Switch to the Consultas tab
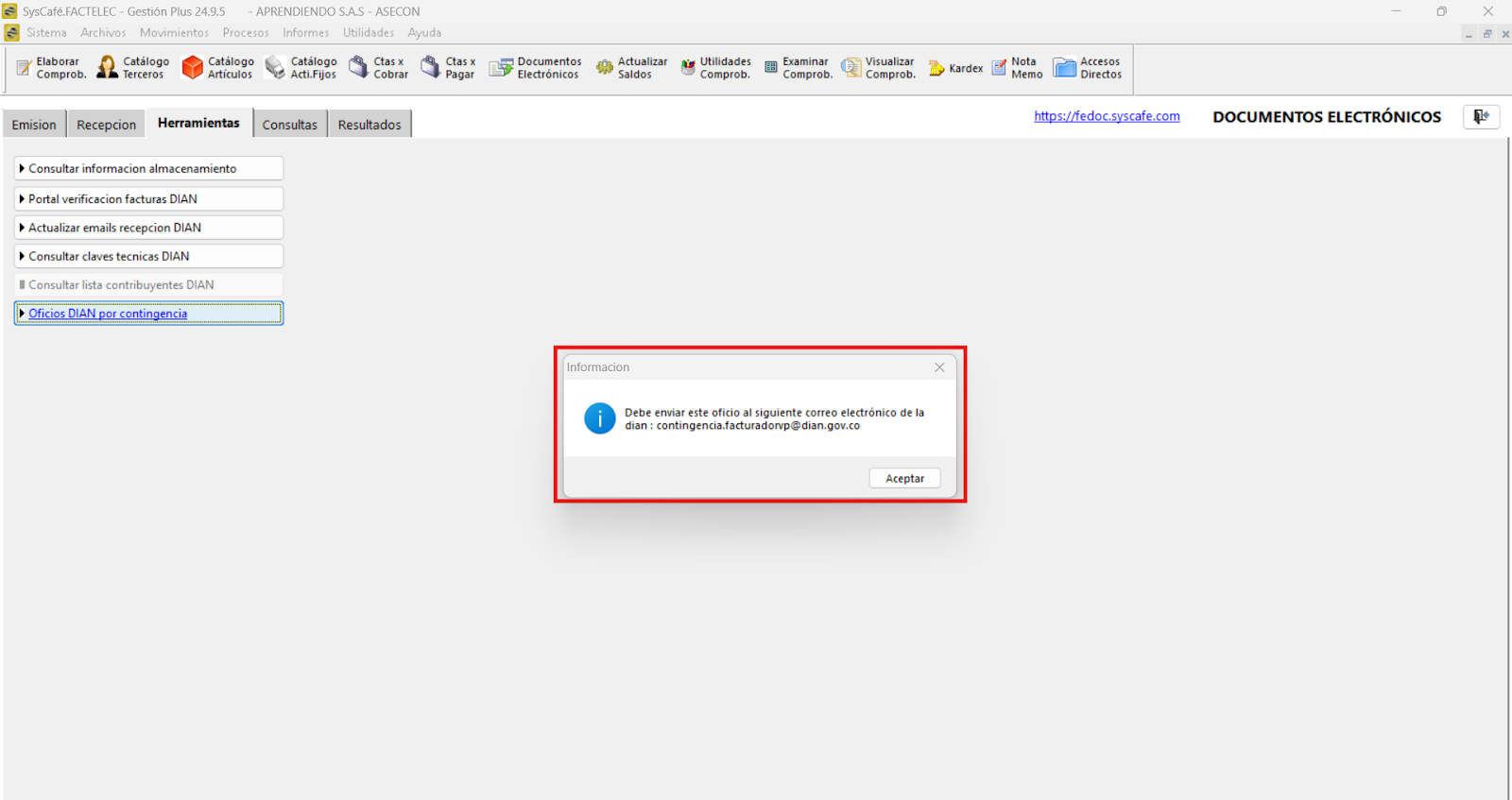Screen dimensions: 1512x800 (290, 125)
